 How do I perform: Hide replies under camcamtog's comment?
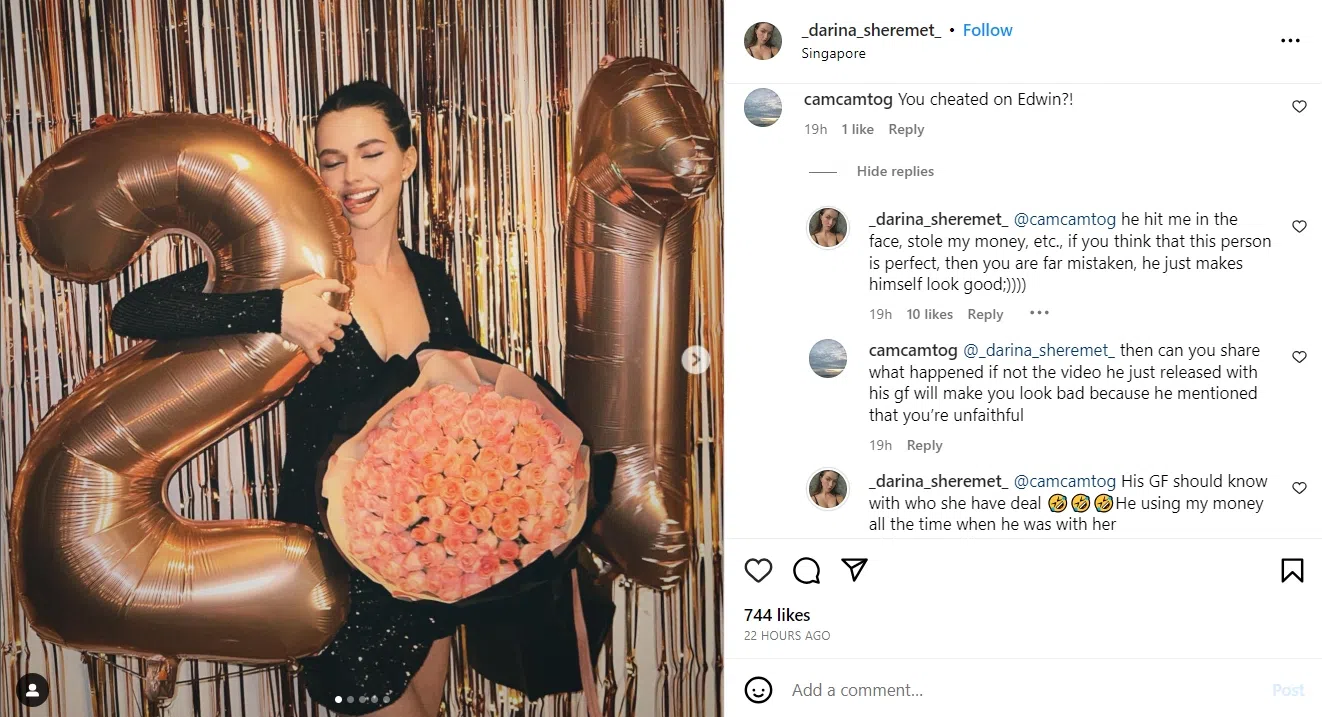point(895,172)
